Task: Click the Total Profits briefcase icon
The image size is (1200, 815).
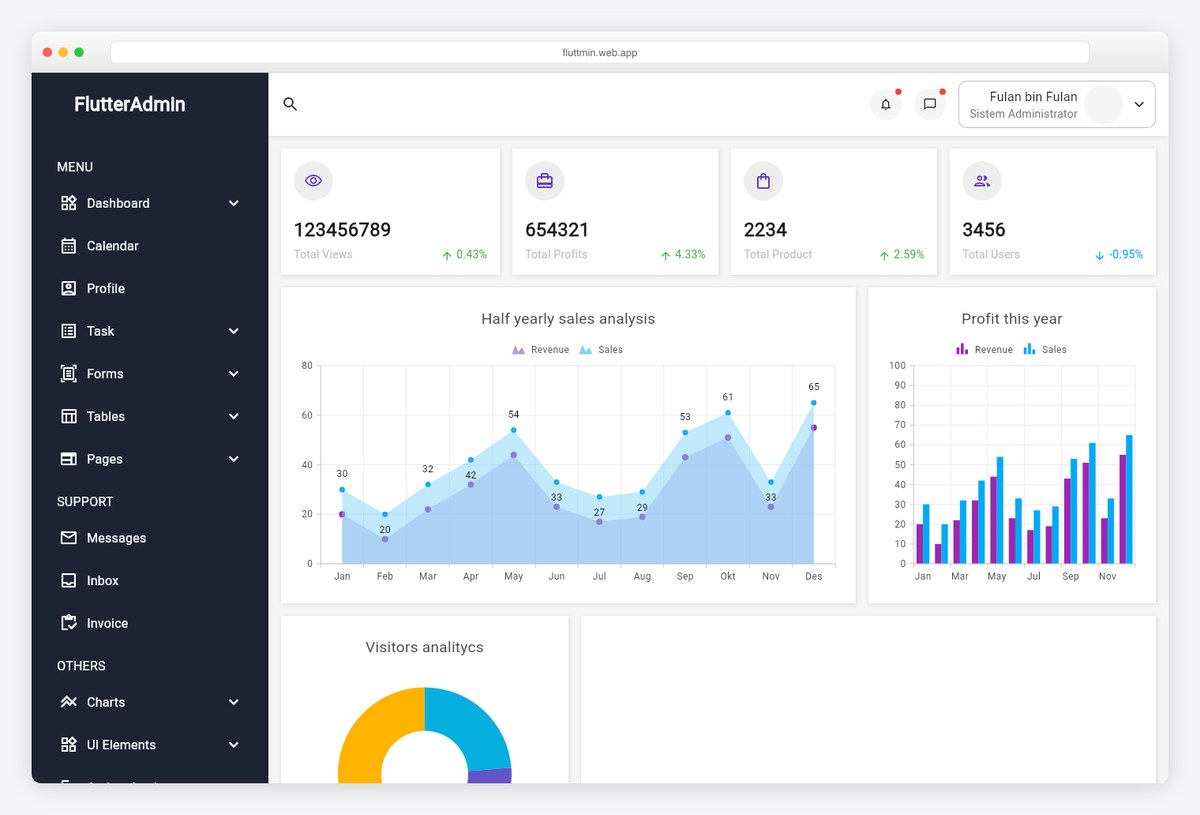Action: [x=544, y=181]
